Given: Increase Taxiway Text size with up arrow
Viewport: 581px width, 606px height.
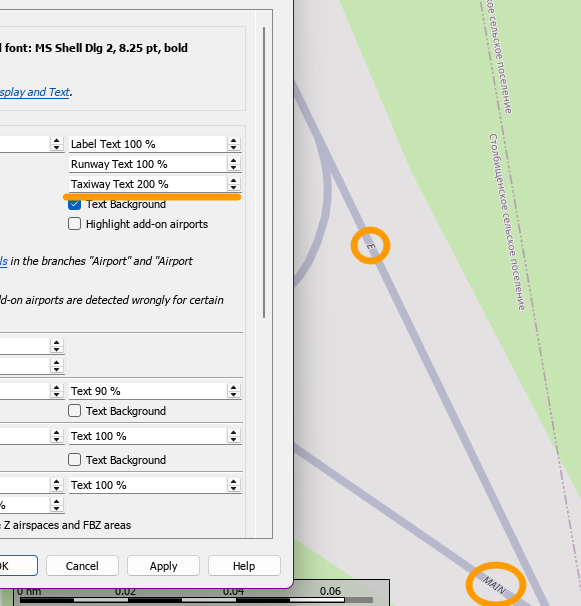Looking at the screenshot, I should click(x=233, y=180).
